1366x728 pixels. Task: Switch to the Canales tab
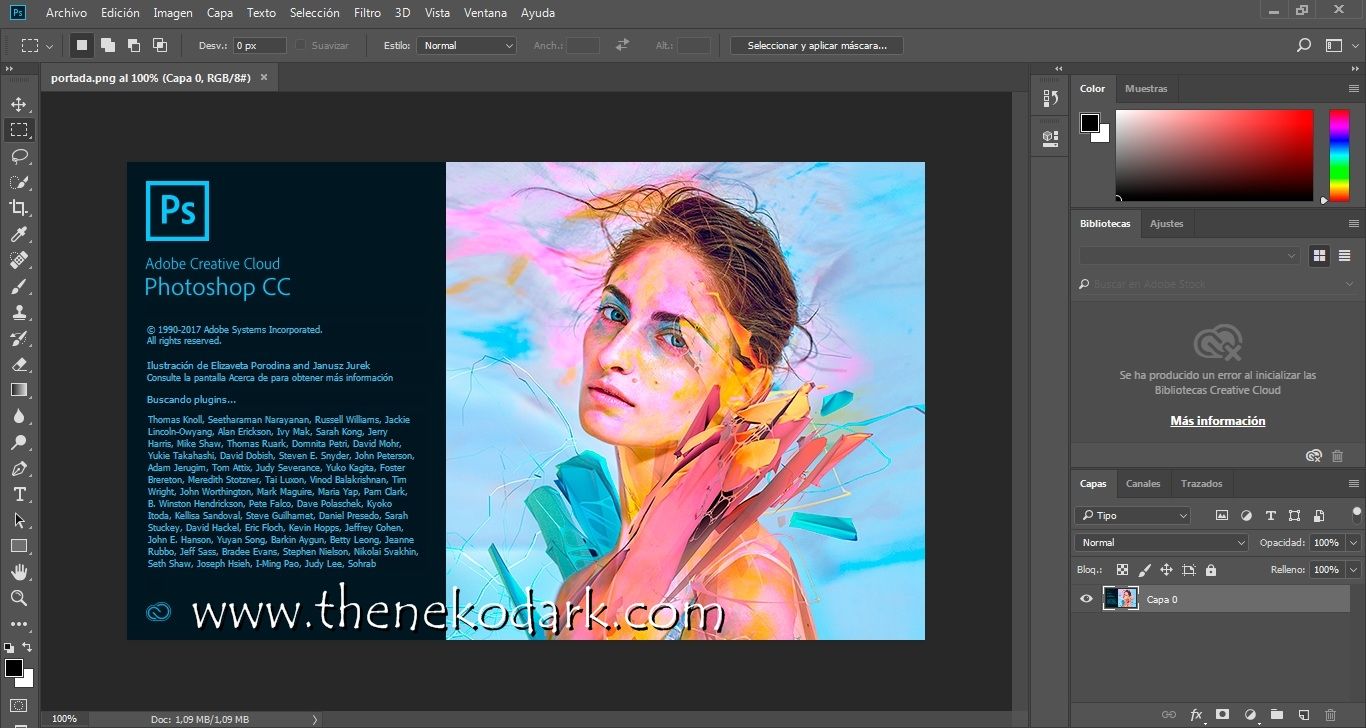point(1143,483)
